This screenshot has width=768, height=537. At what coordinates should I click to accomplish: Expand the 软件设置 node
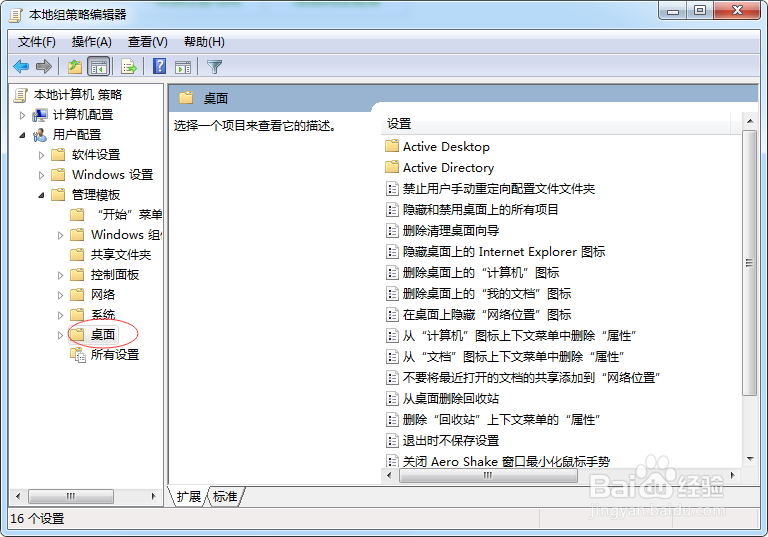[x=41, y=155]
